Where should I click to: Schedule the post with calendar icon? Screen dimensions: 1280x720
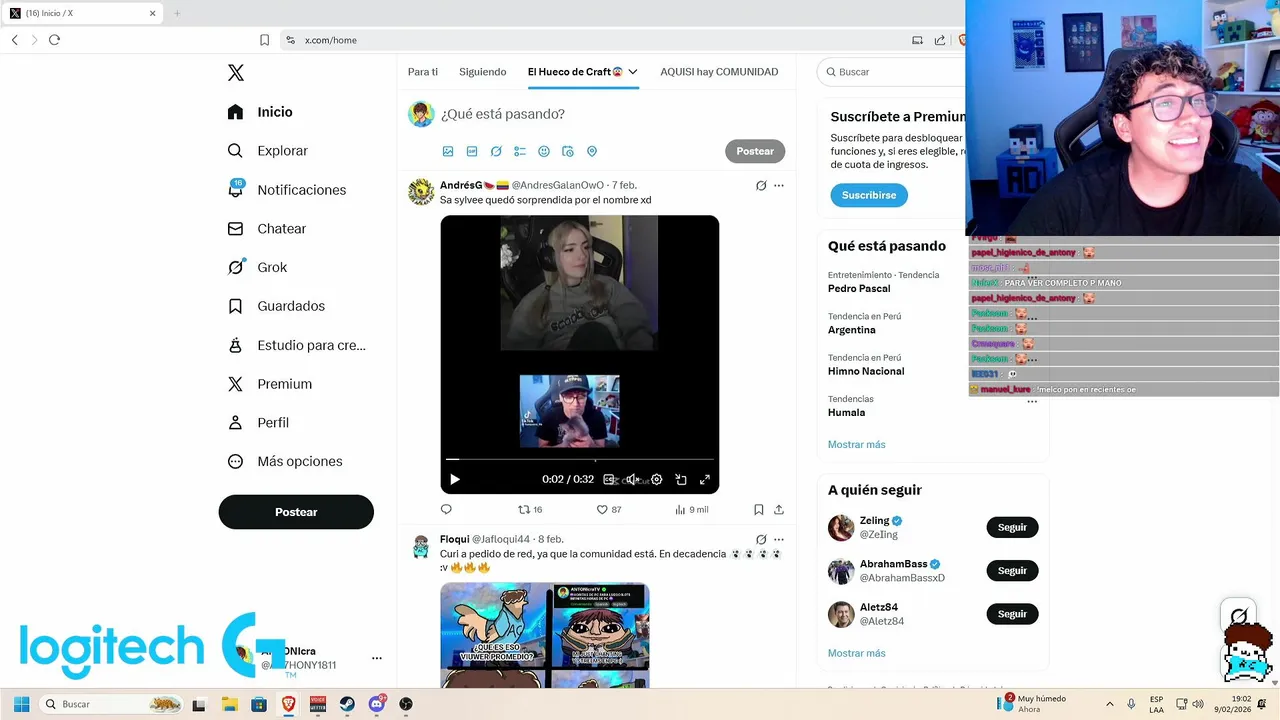pyautogui.click(x=568, y=151)
